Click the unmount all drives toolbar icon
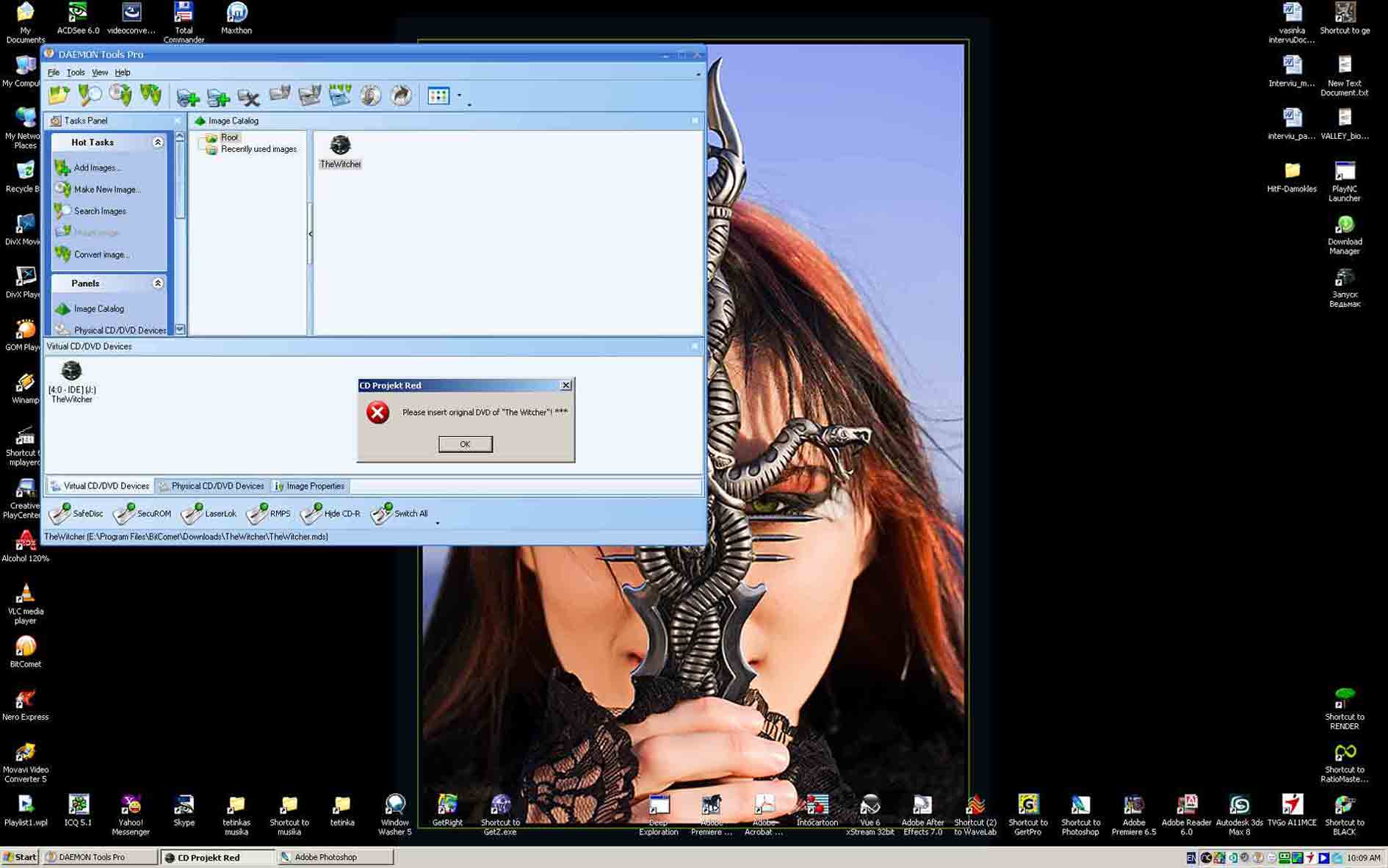Screen dimensions: 1388x868 point(340,95)
